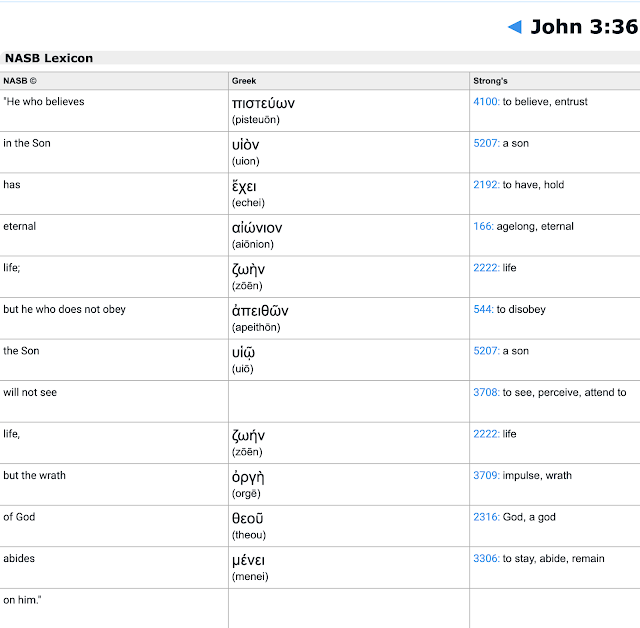Follow the 3306 to stay, abide link
The image size is (640, 628).
(x=486, y=559)
